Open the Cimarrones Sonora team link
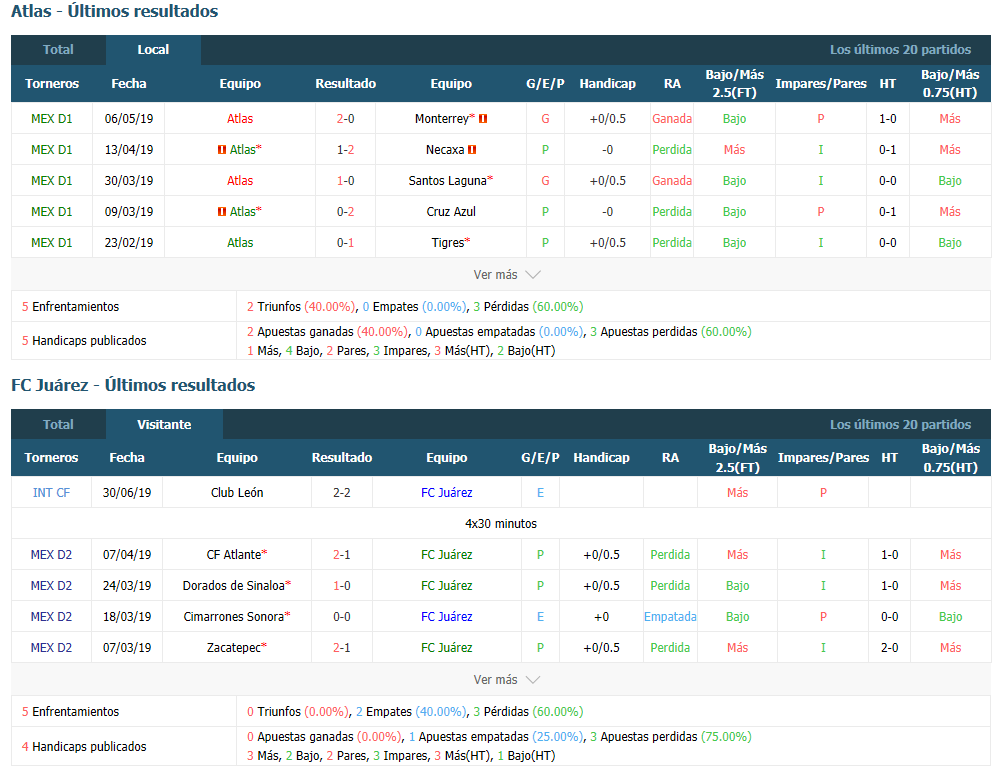This screenshot has height=770, width=1000. (x=233, y=617)
